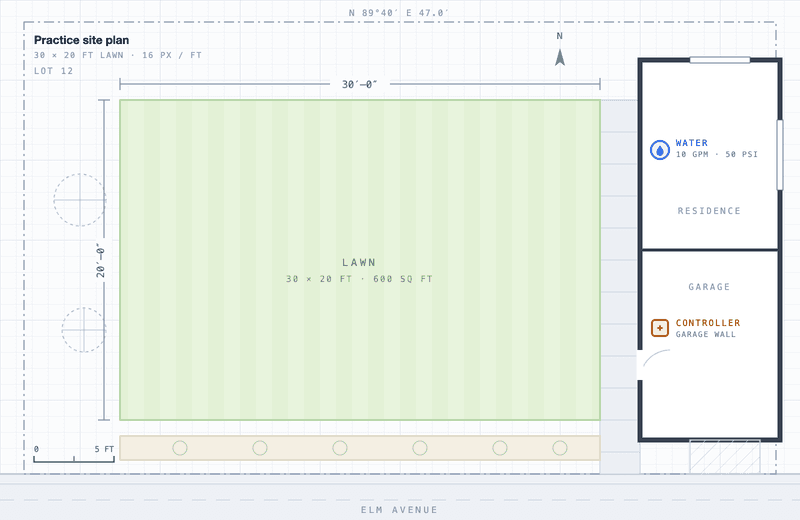The height and width of the screenshot is (520, 800).
Task: Click the Practice site plan title
Action: coord(82,40)
